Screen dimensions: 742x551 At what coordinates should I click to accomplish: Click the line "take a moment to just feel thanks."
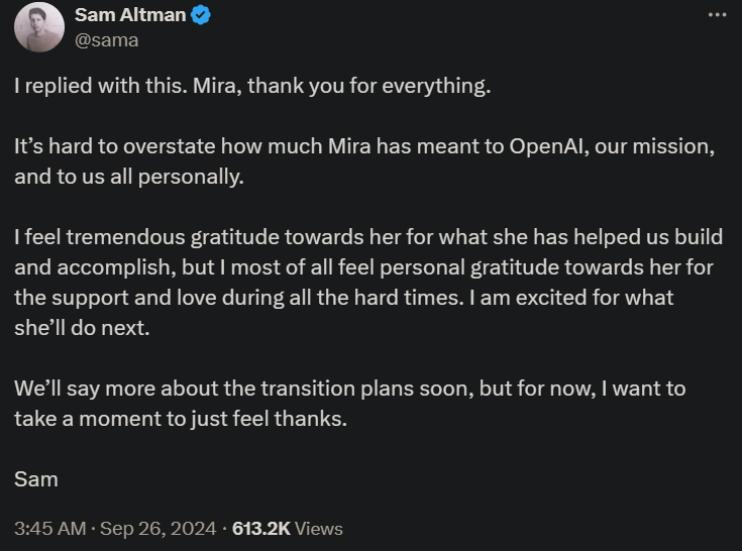click(180, 418)
